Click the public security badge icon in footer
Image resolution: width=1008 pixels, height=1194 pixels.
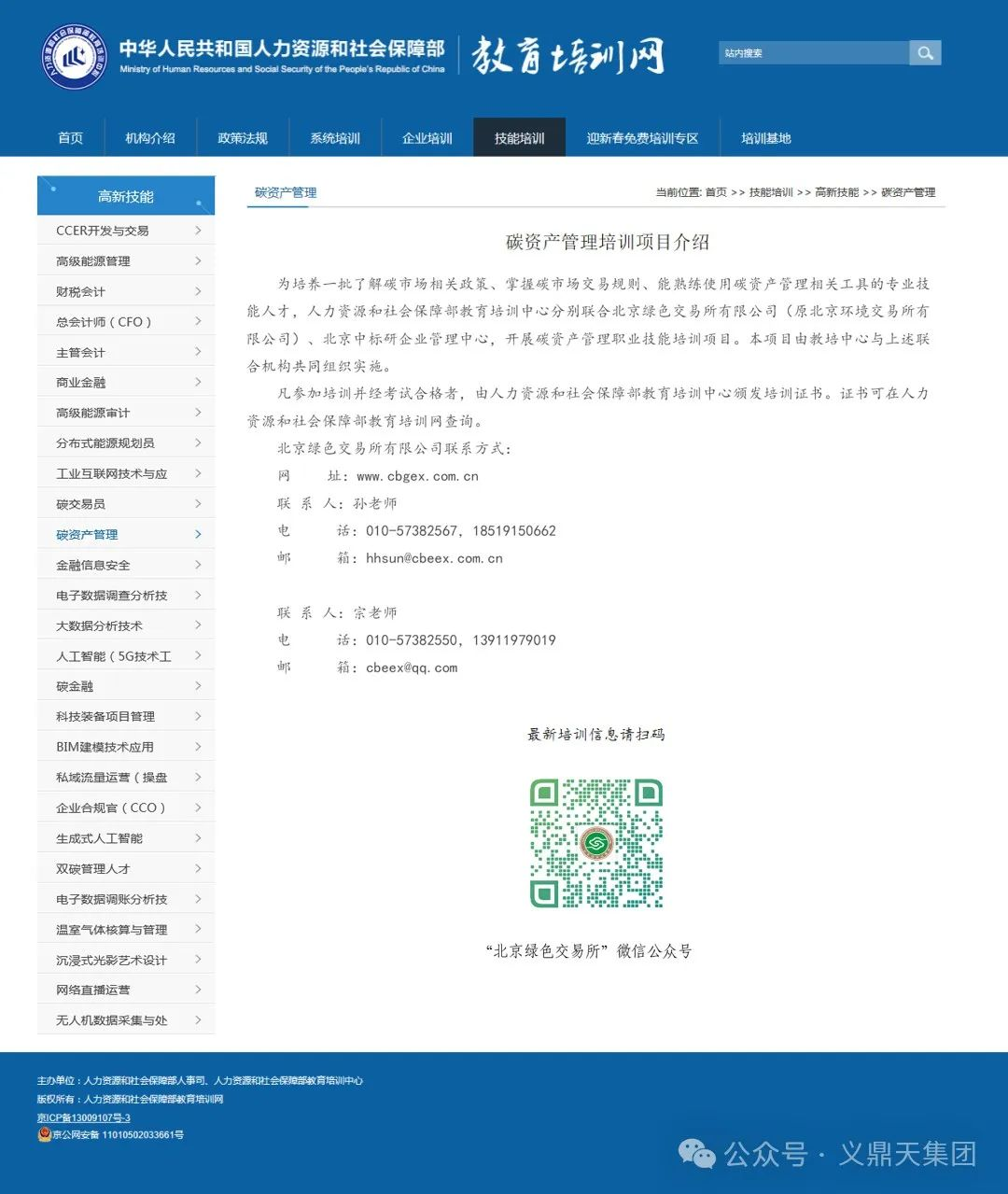(44, 1135)
